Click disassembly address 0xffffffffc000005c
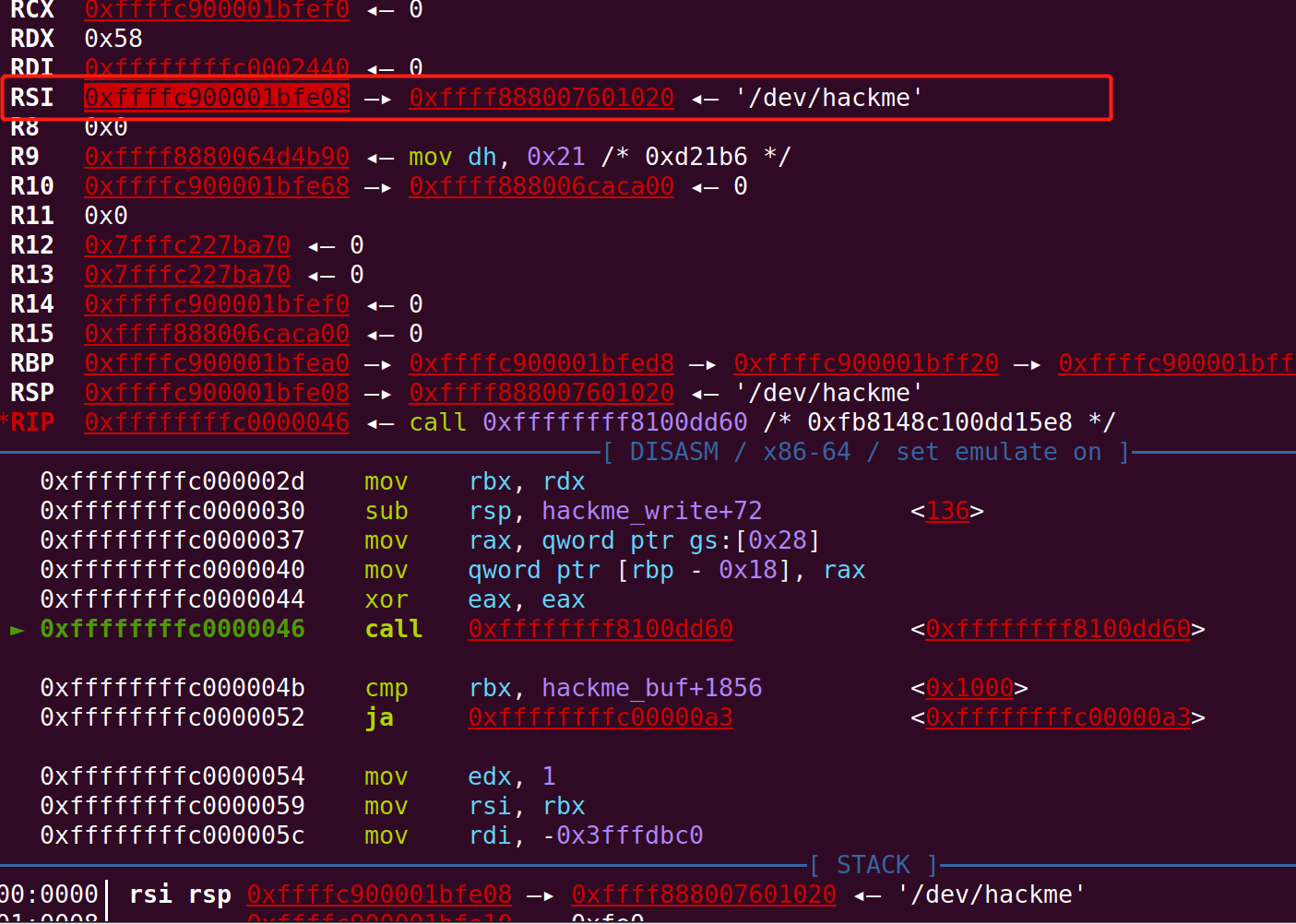 [x=172, y=835]
